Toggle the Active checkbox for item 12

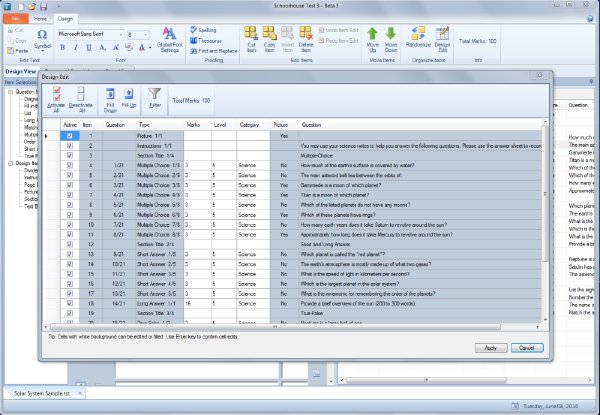click(70, 244)
